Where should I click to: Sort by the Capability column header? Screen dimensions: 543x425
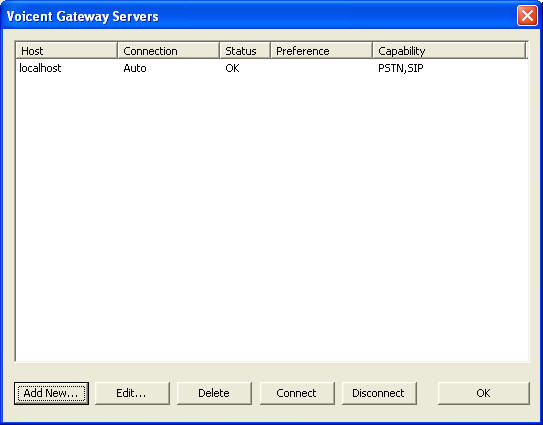click(x=449, y=51)
